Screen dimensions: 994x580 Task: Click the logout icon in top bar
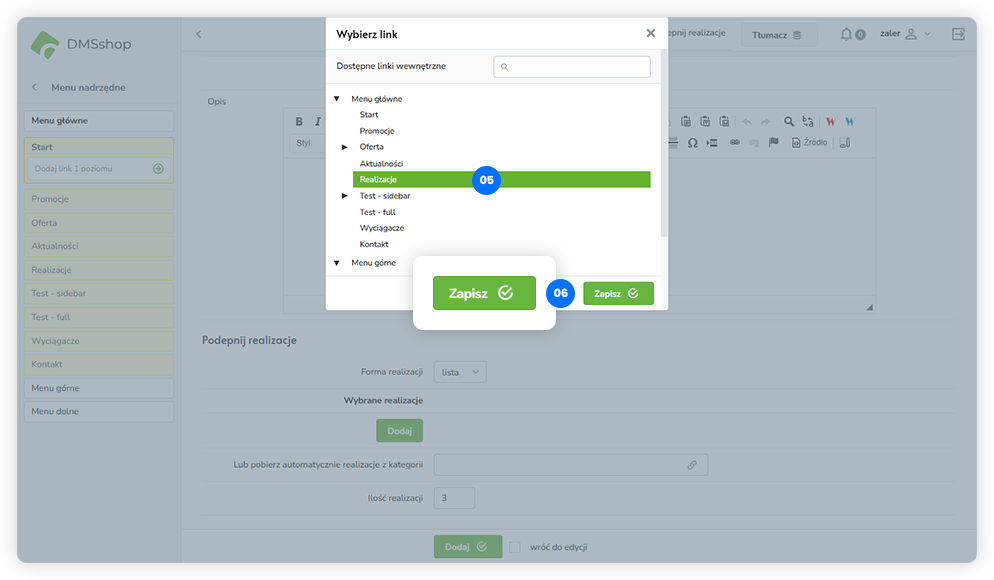(x=958, y=34)
